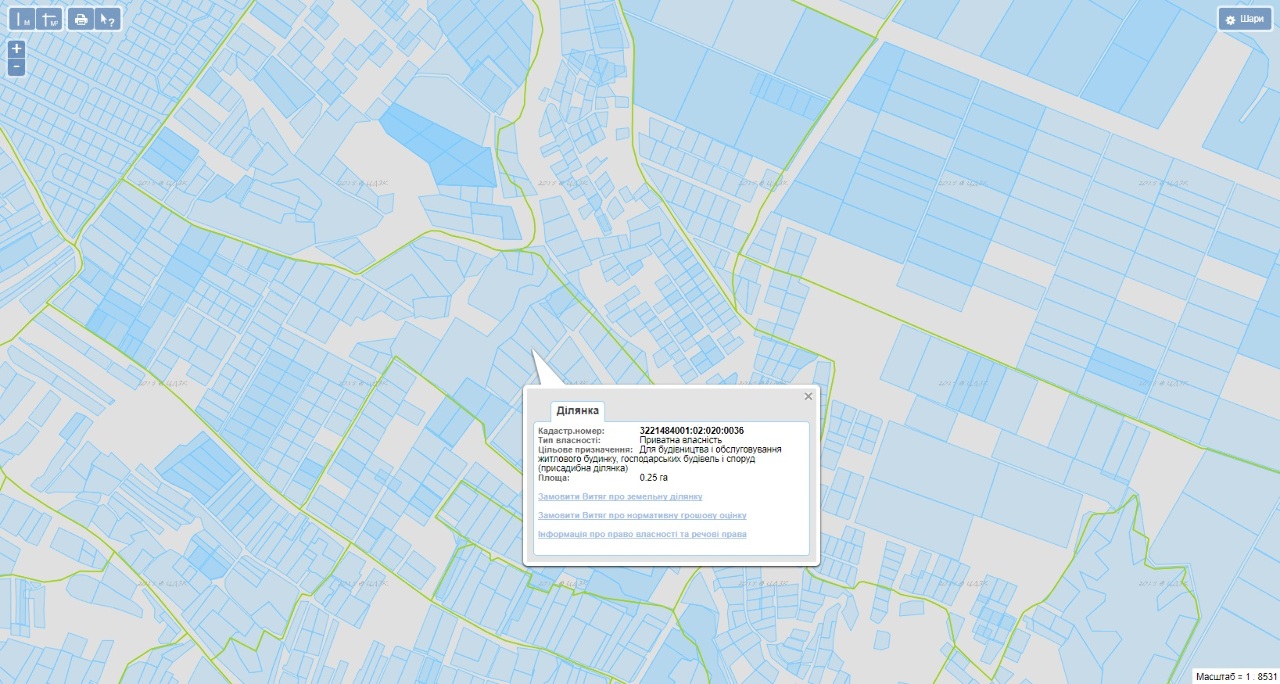Click the Тип власності label
This screenshot has width=1280, height=684.
[569, 440]
